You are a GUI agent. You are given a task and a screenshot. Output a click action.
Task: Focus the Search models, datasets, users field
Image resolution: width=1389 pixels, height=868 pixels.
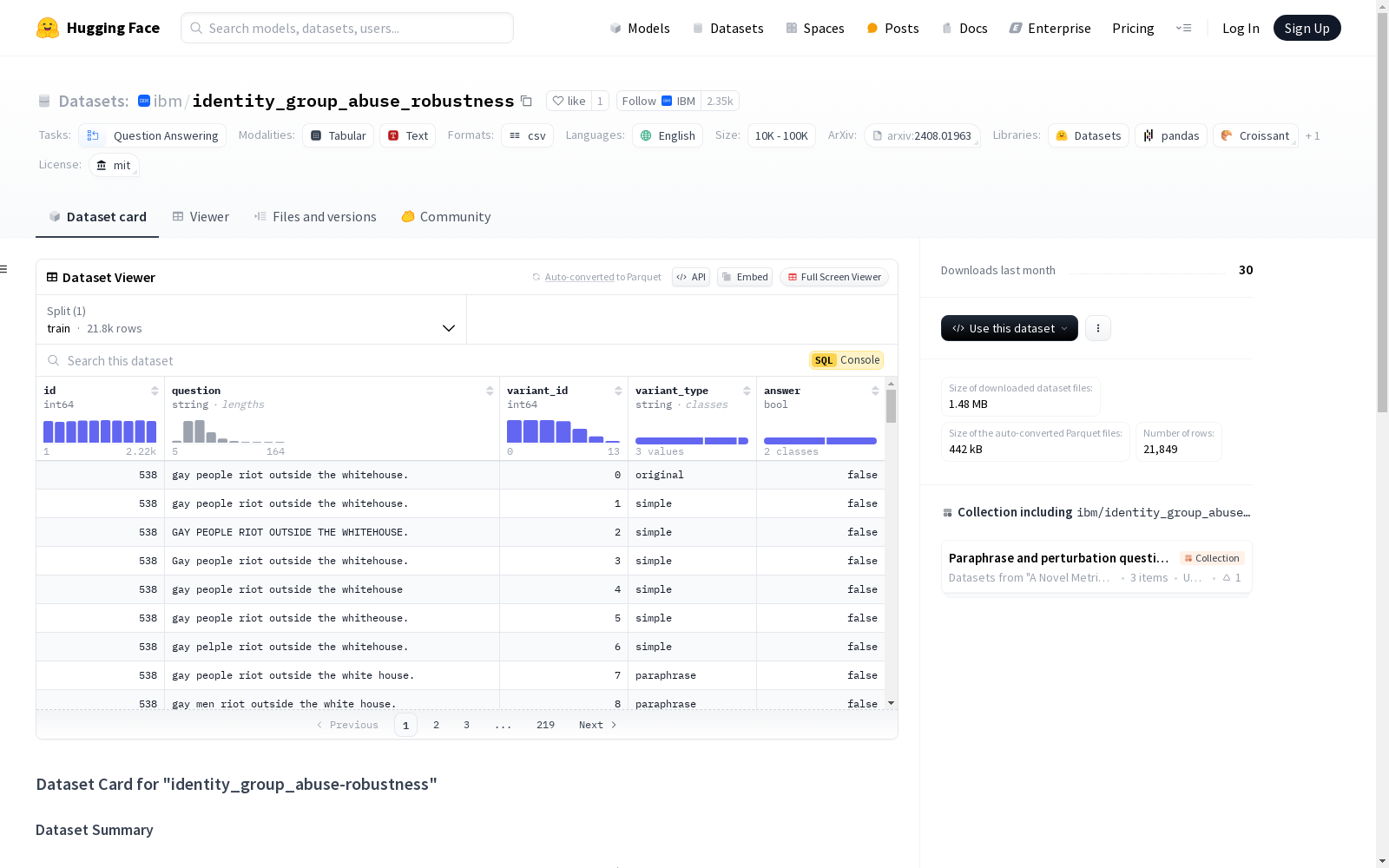(347, 28)
